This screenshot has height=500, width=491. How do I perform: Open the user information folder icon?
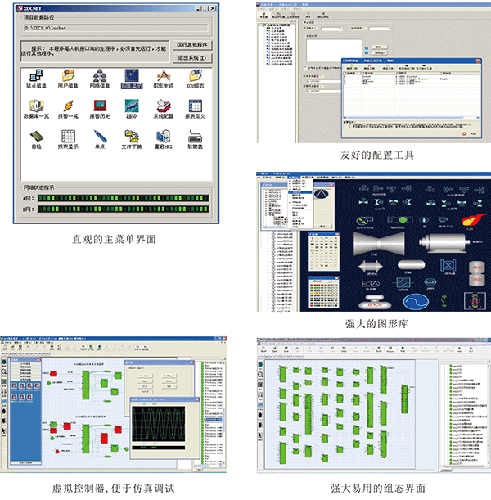tap(68, 79)
